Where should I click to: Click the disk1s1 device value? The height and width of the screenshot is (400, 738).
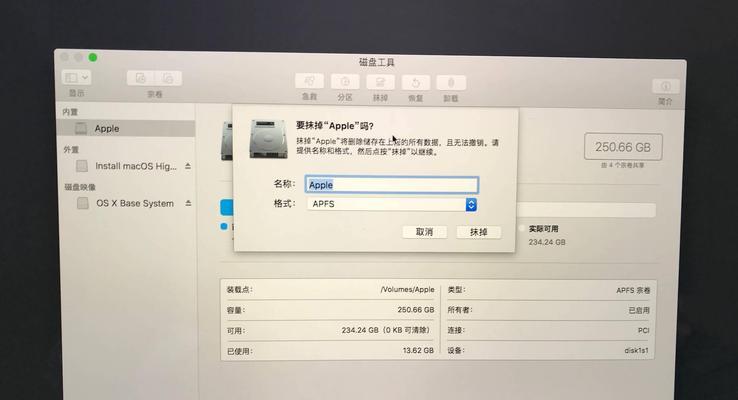coord(637,351)
